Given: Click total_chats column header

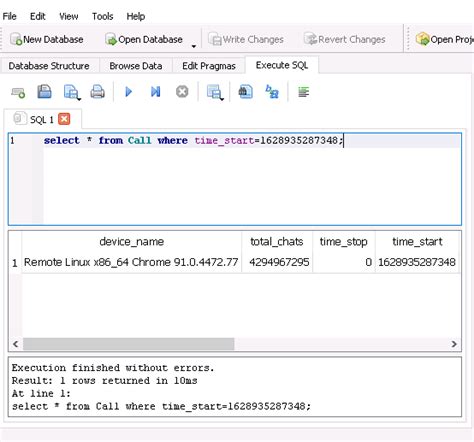Looking at the screenshot, I should point(277,241).
